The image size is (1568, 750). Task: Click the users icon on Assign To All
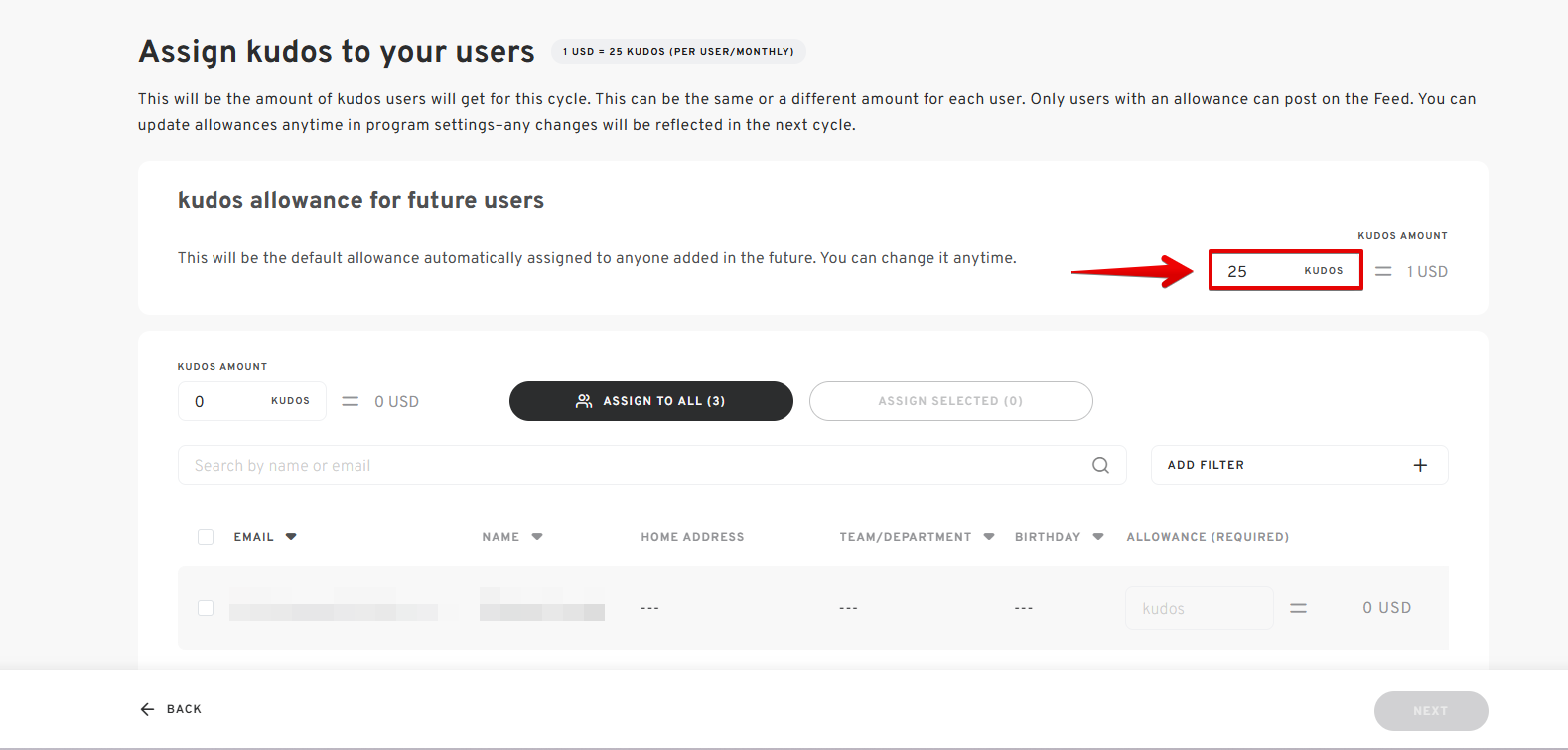coord(584,401)
